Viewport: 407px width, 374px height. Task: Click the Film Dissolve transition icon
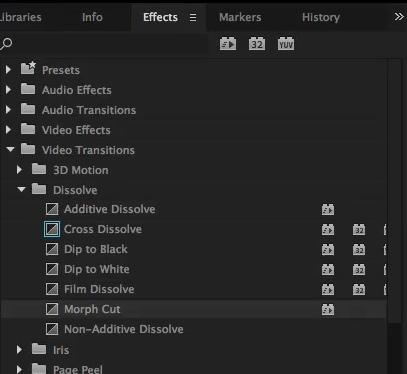tap(52, 289)
